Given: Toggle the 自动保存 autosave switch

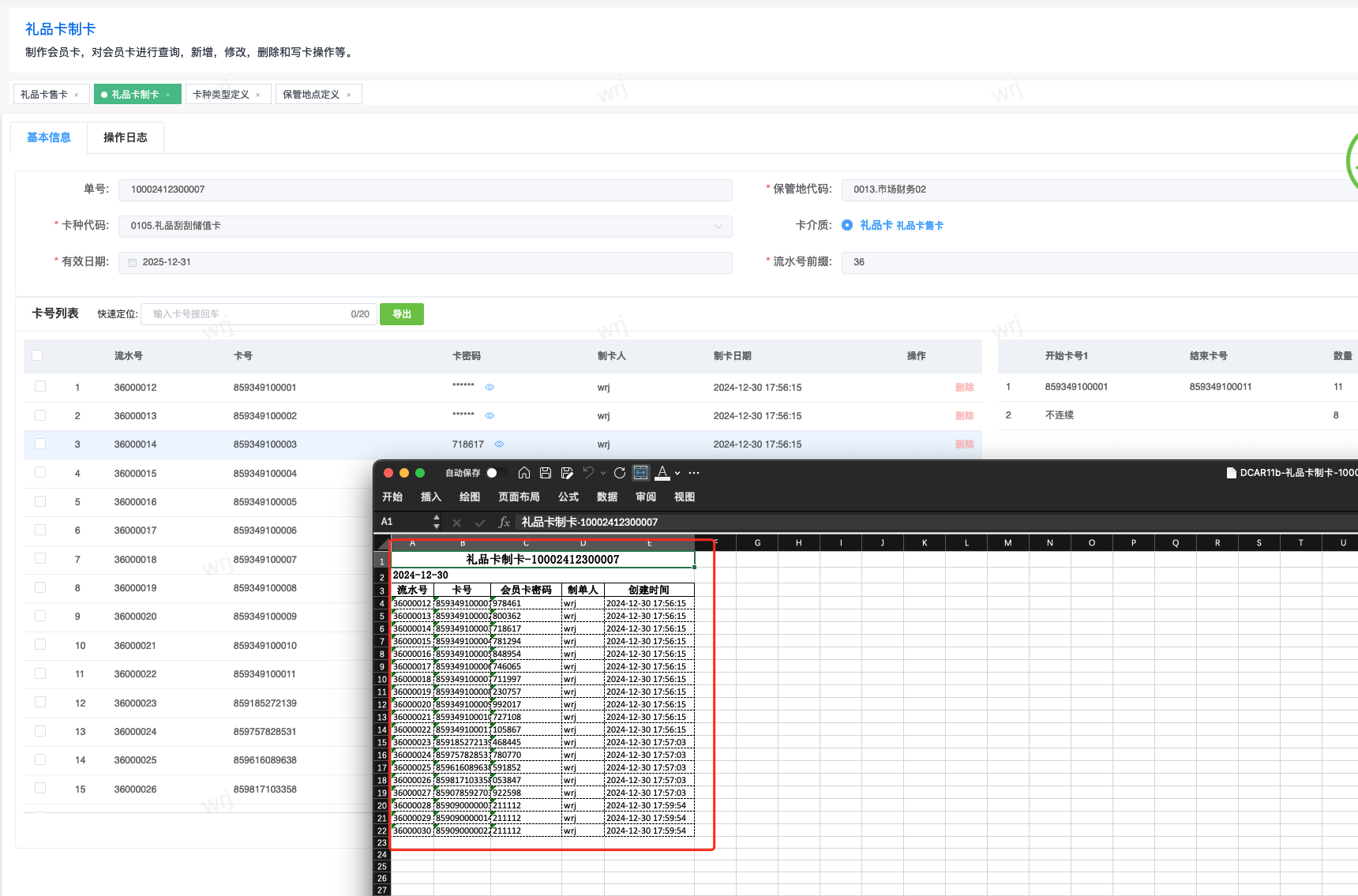Looking at the screenshot, I should pos(496,473).
